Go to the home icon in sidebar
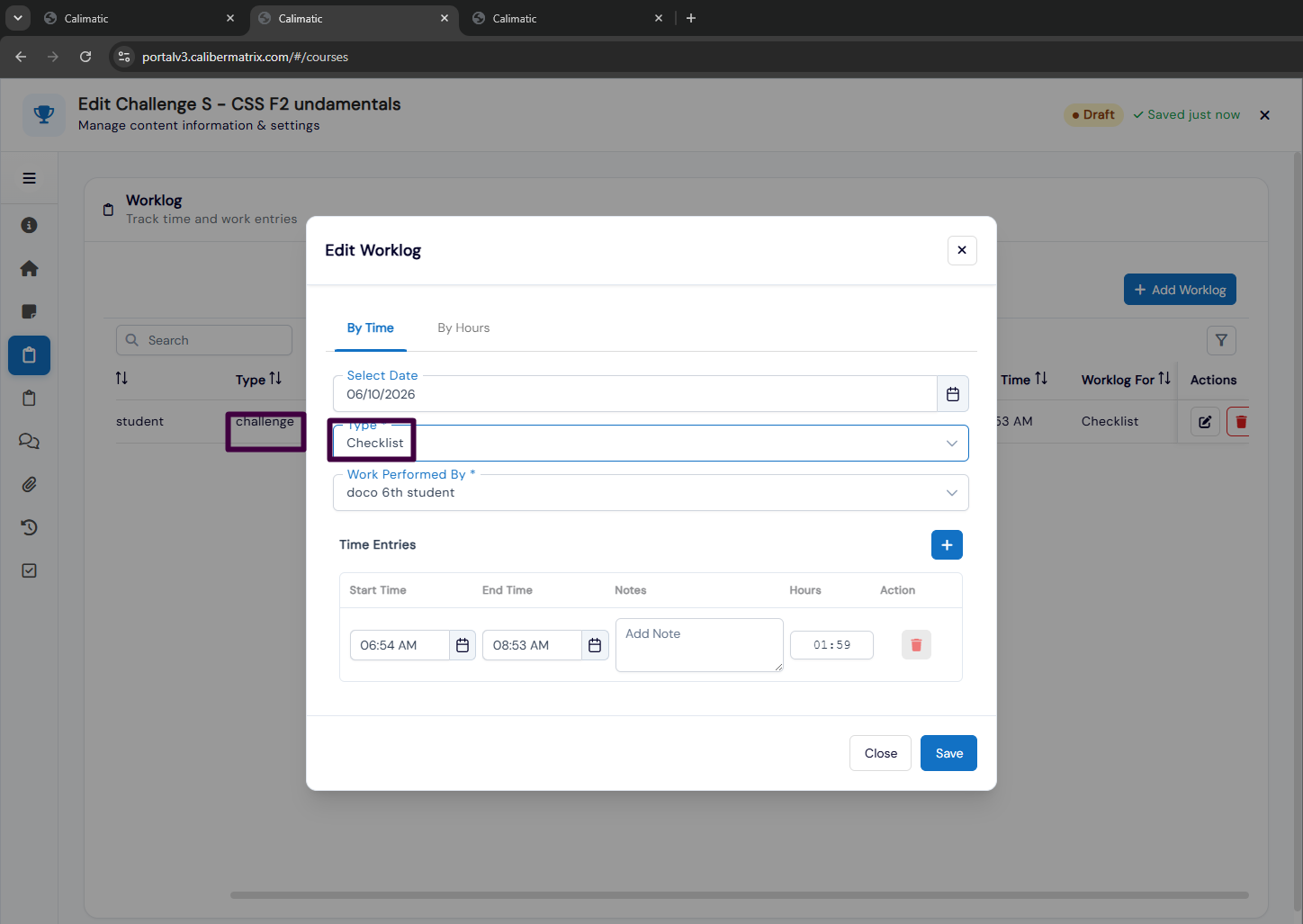Viewport: 1303px width, 924px height. [x=29, y=268]
